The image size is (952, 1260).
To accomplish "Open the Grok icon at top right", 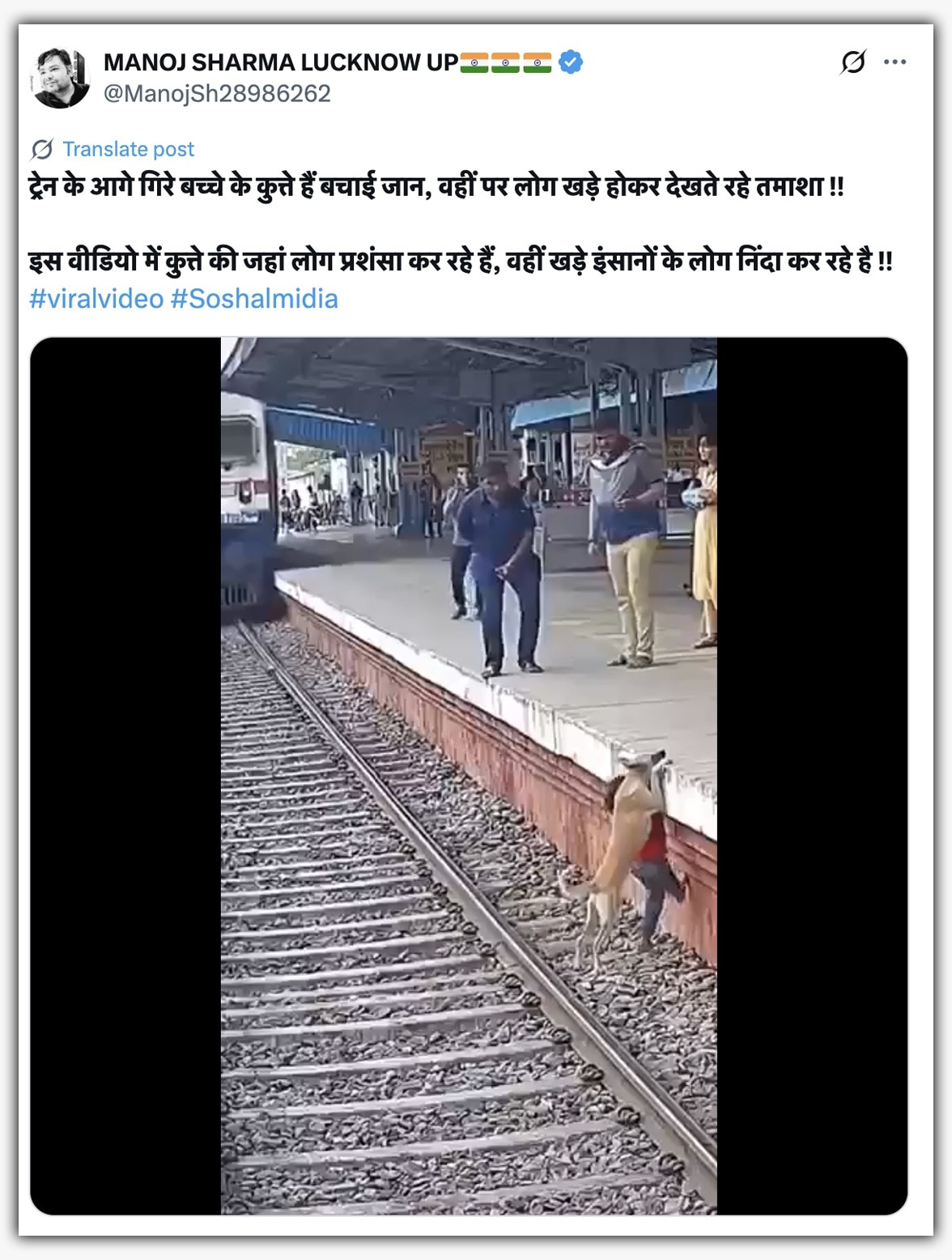I will pos(853,62).
